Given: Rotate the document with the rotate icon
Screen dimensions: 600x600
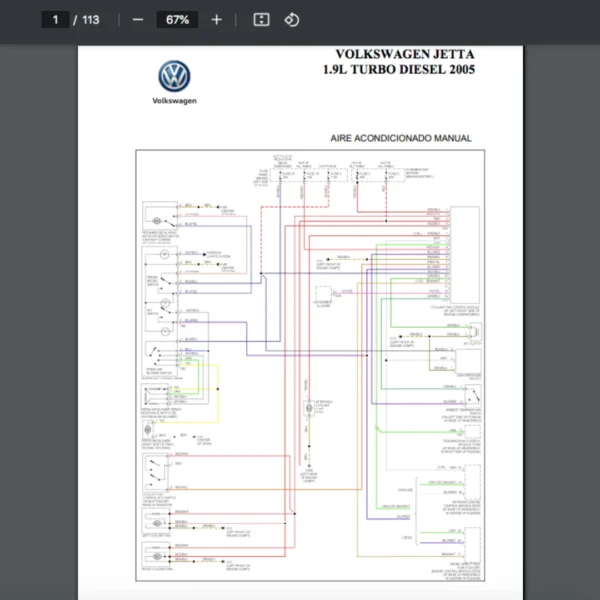Looking at the screenshot, I should click(292, 20).
